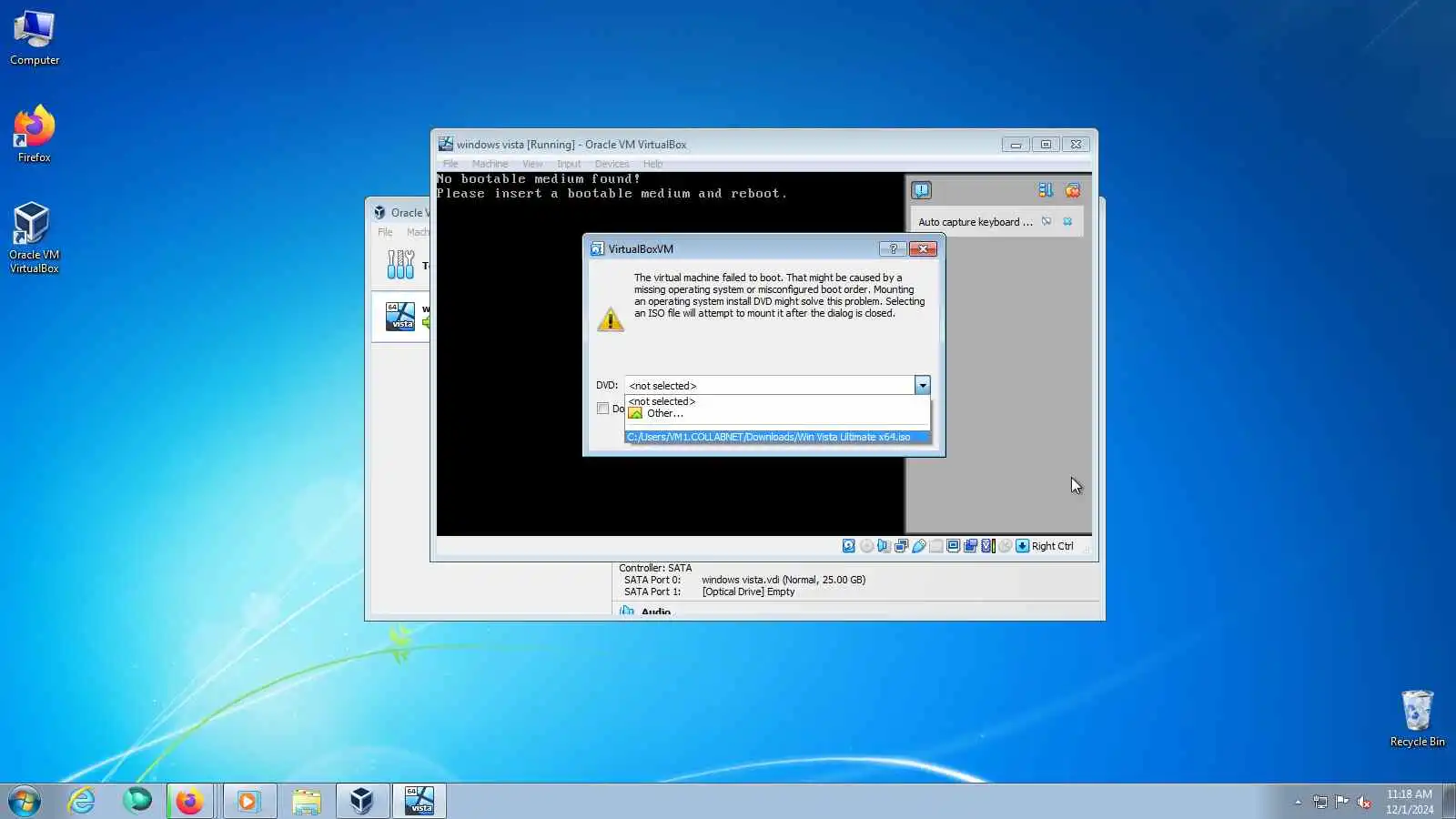1456x819 pixels.
Task: Toggle details of Auto capture keyboard notification
Action: coord(1046,221)
